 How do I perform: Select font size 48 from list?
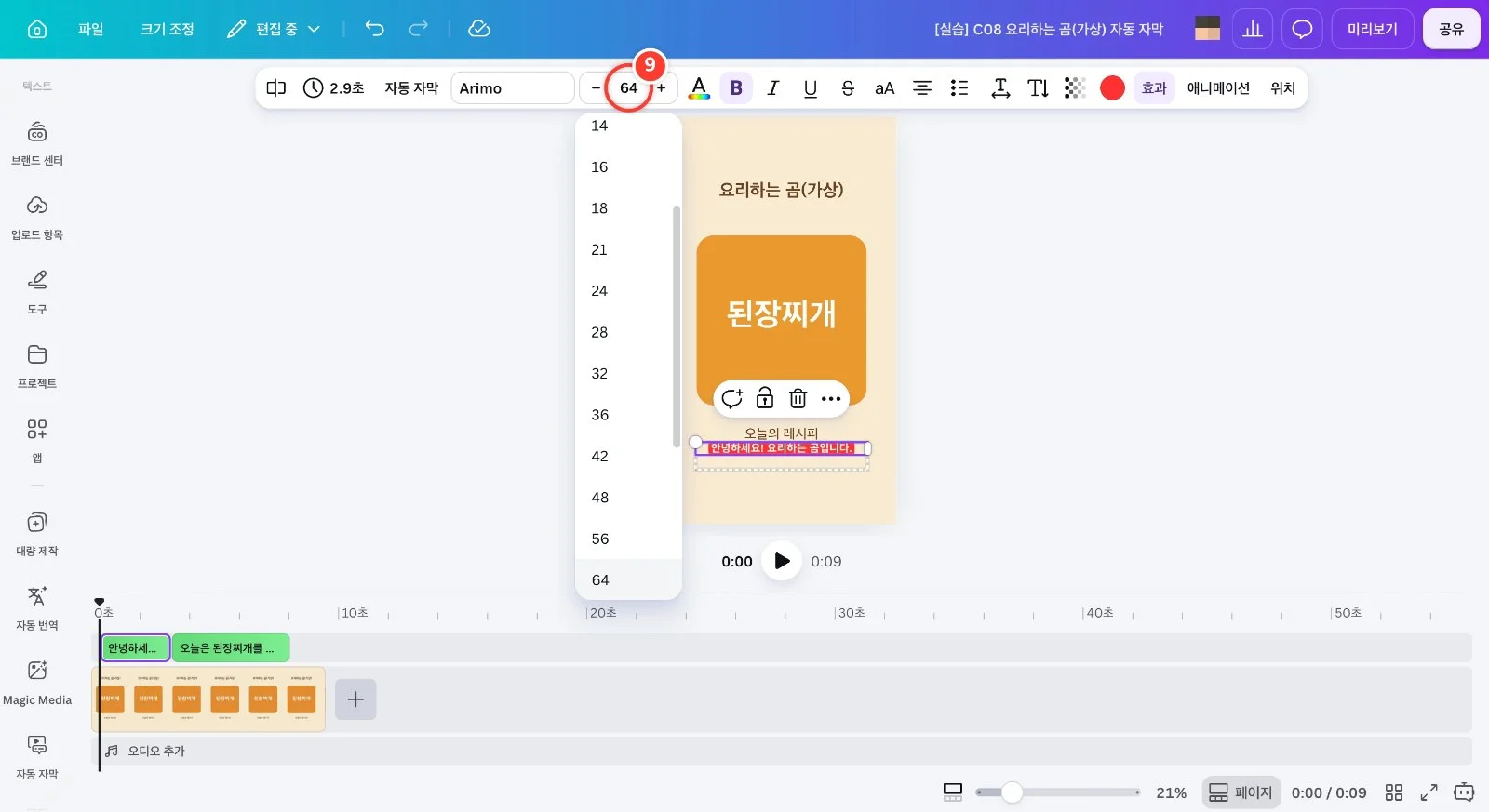(628, 498)
